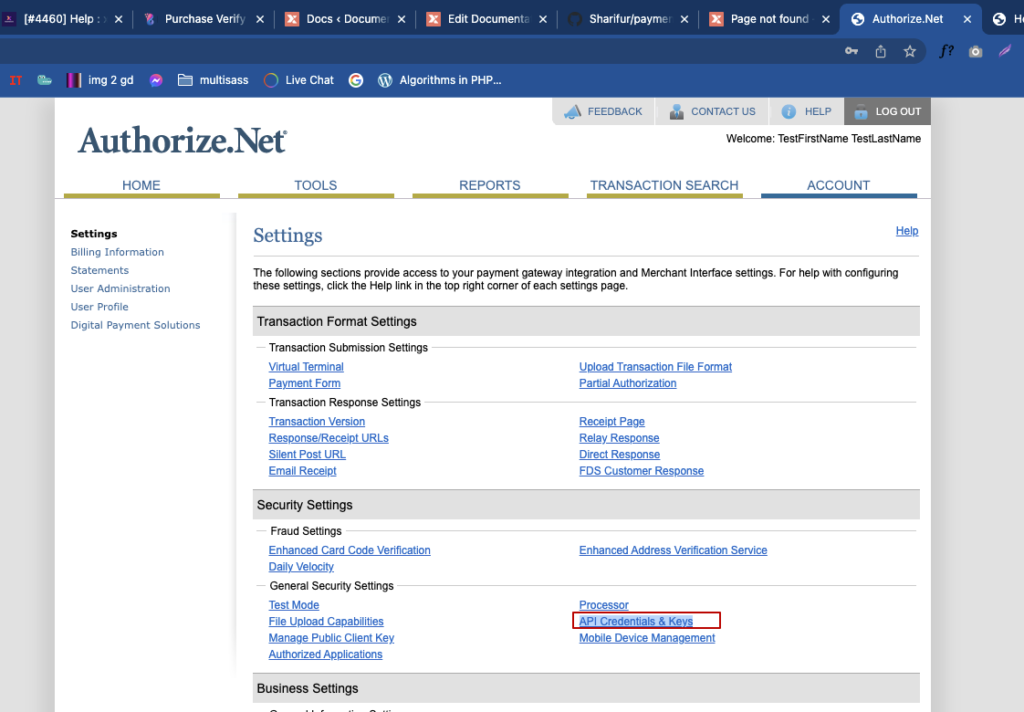Click the share page icon in toolbar

[x=880, y=51]
